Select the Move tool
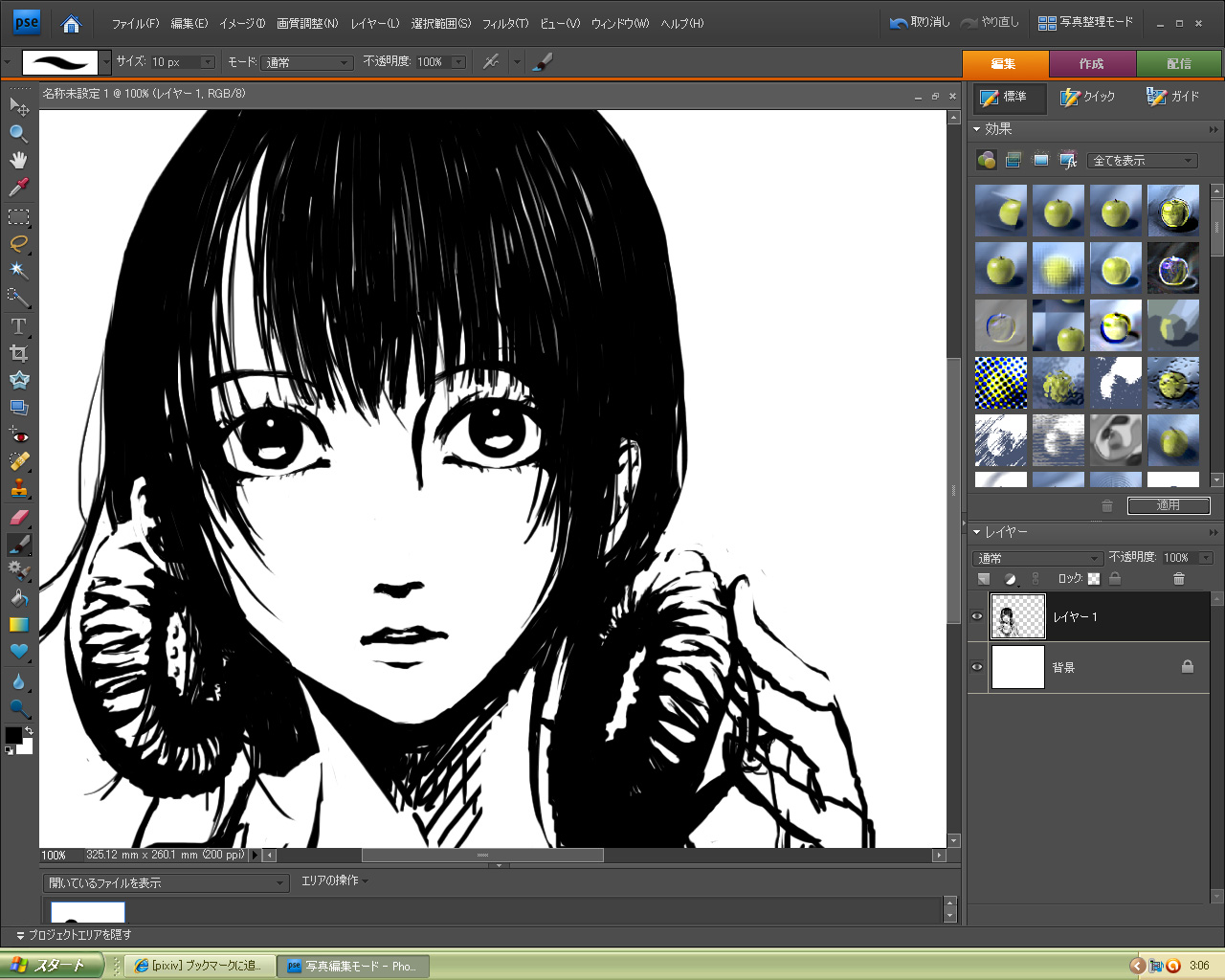 [18, 105]
